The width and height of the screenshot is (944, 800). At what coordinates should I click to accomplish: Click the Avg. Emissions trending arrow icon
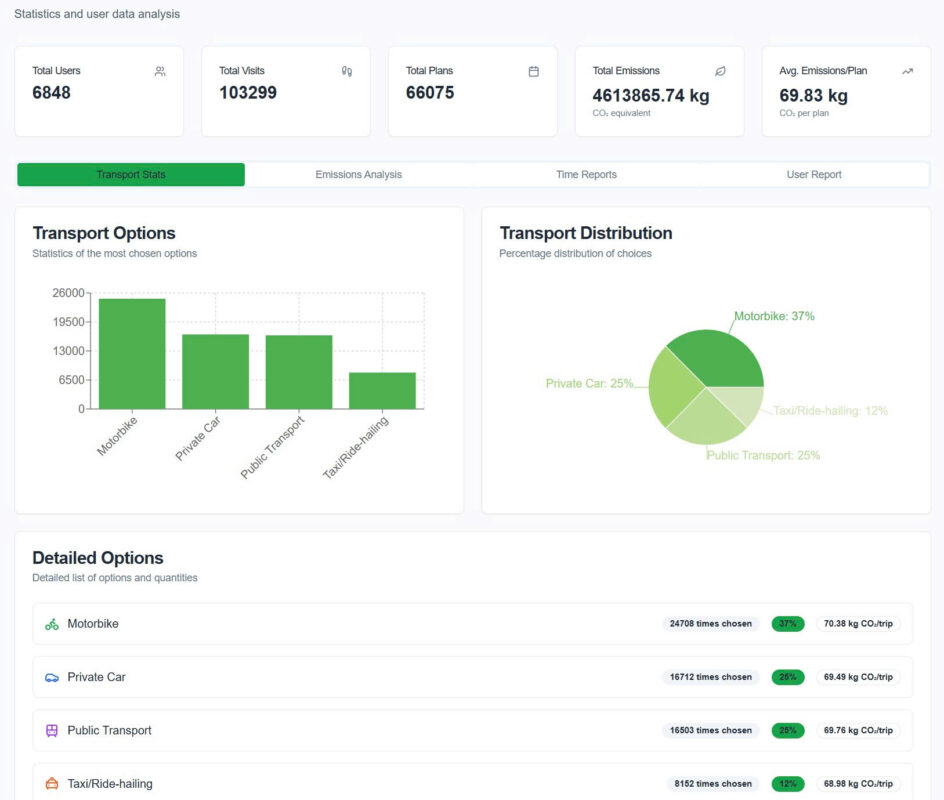coord(907,71)
